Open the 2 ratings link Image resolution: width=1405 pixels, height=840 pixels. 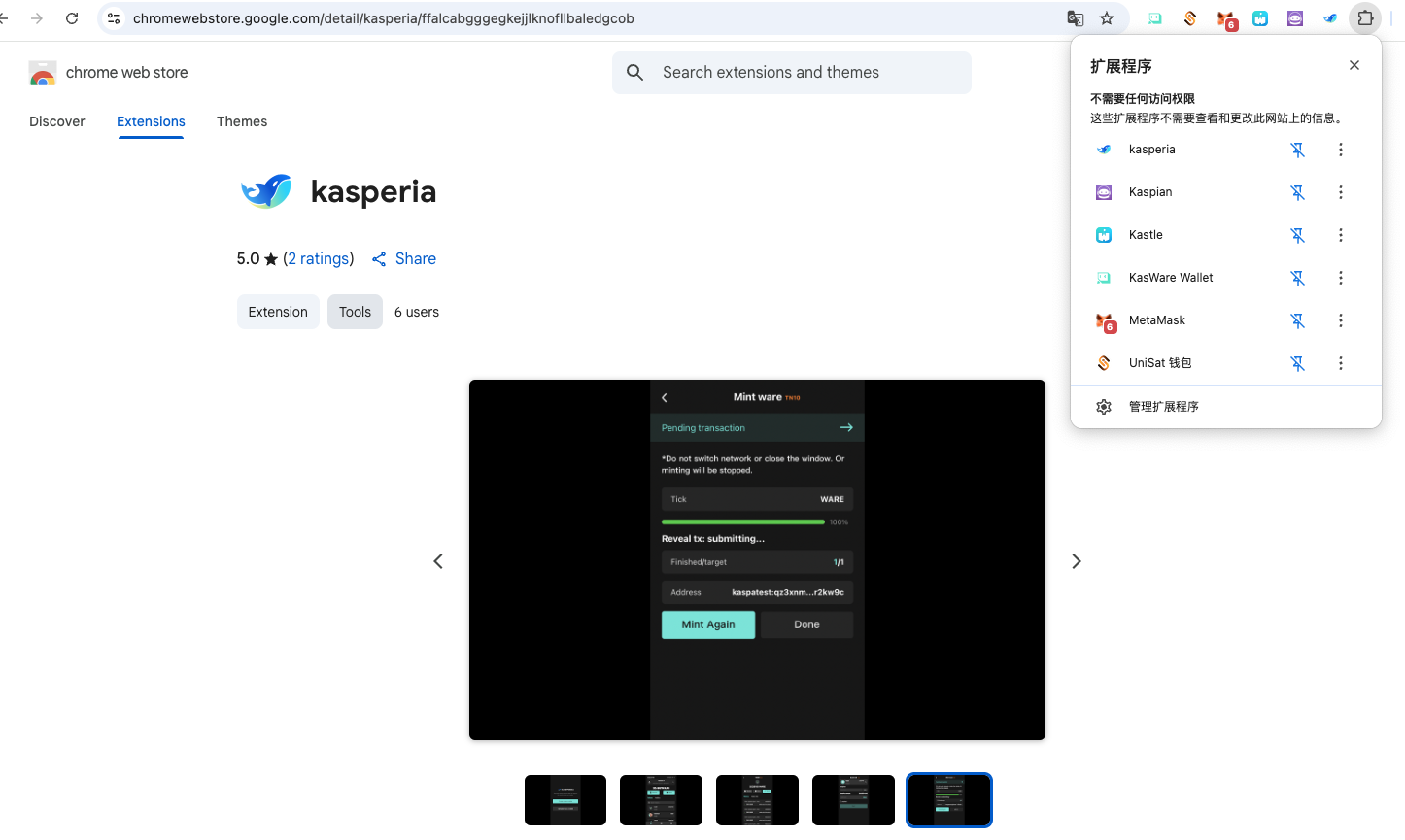(x=318, y=258)
